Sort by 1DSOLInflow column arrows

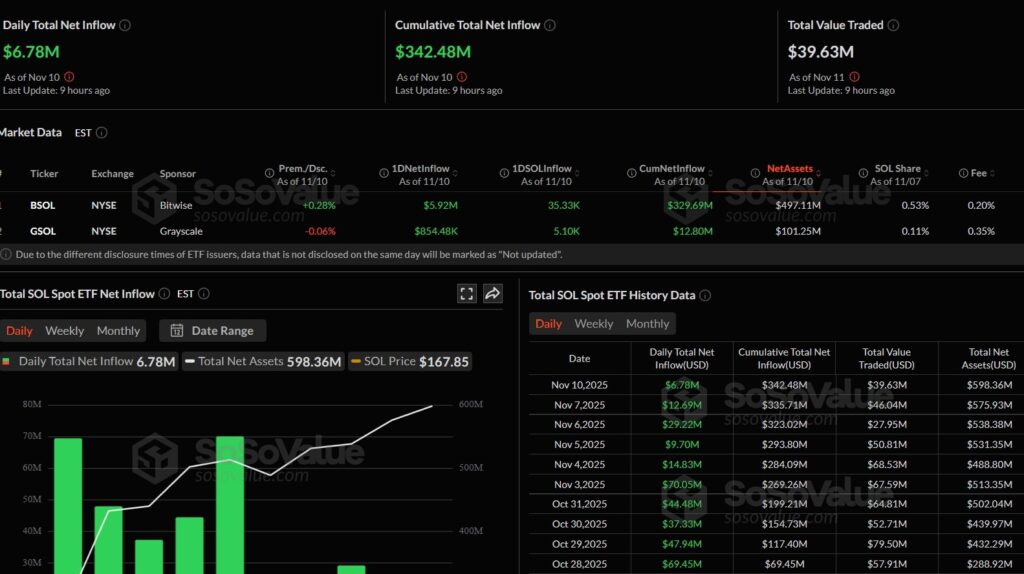pos(577,173)
